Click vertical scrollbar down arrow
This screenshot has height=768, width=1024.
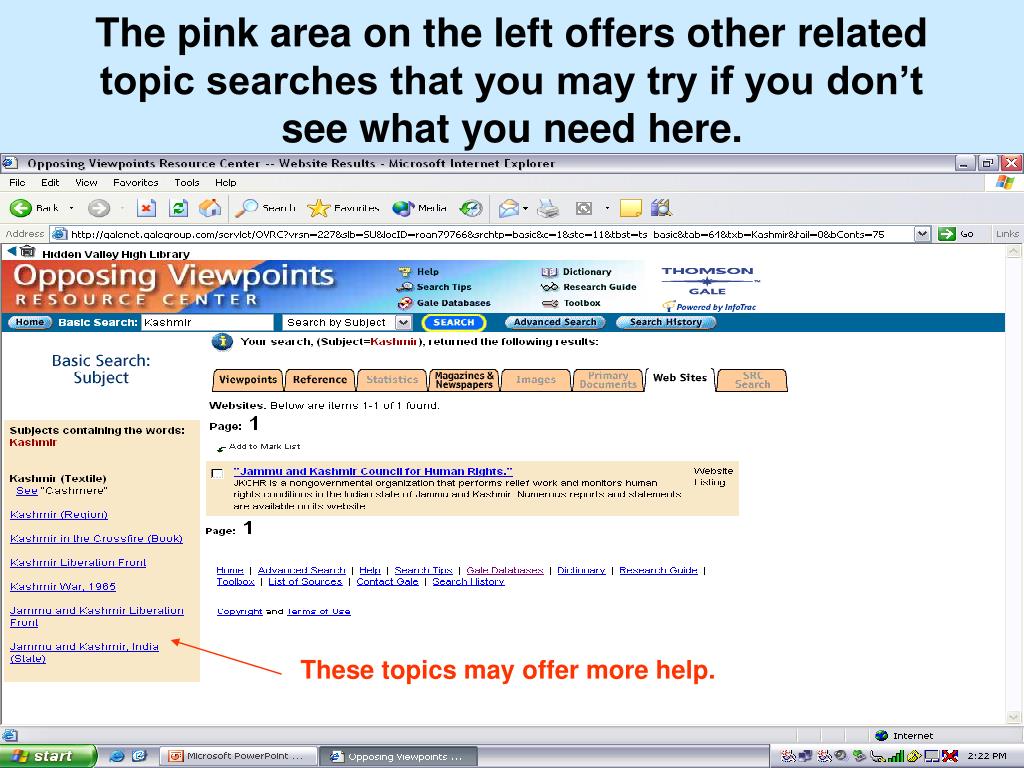click(1014, 717)
